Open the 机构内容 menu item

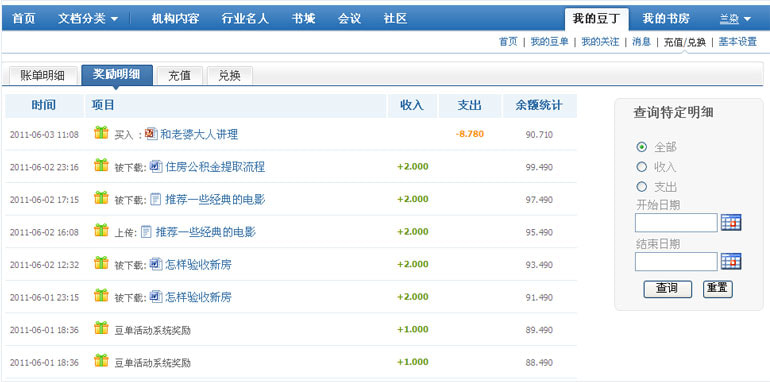[x=175, y=19]
